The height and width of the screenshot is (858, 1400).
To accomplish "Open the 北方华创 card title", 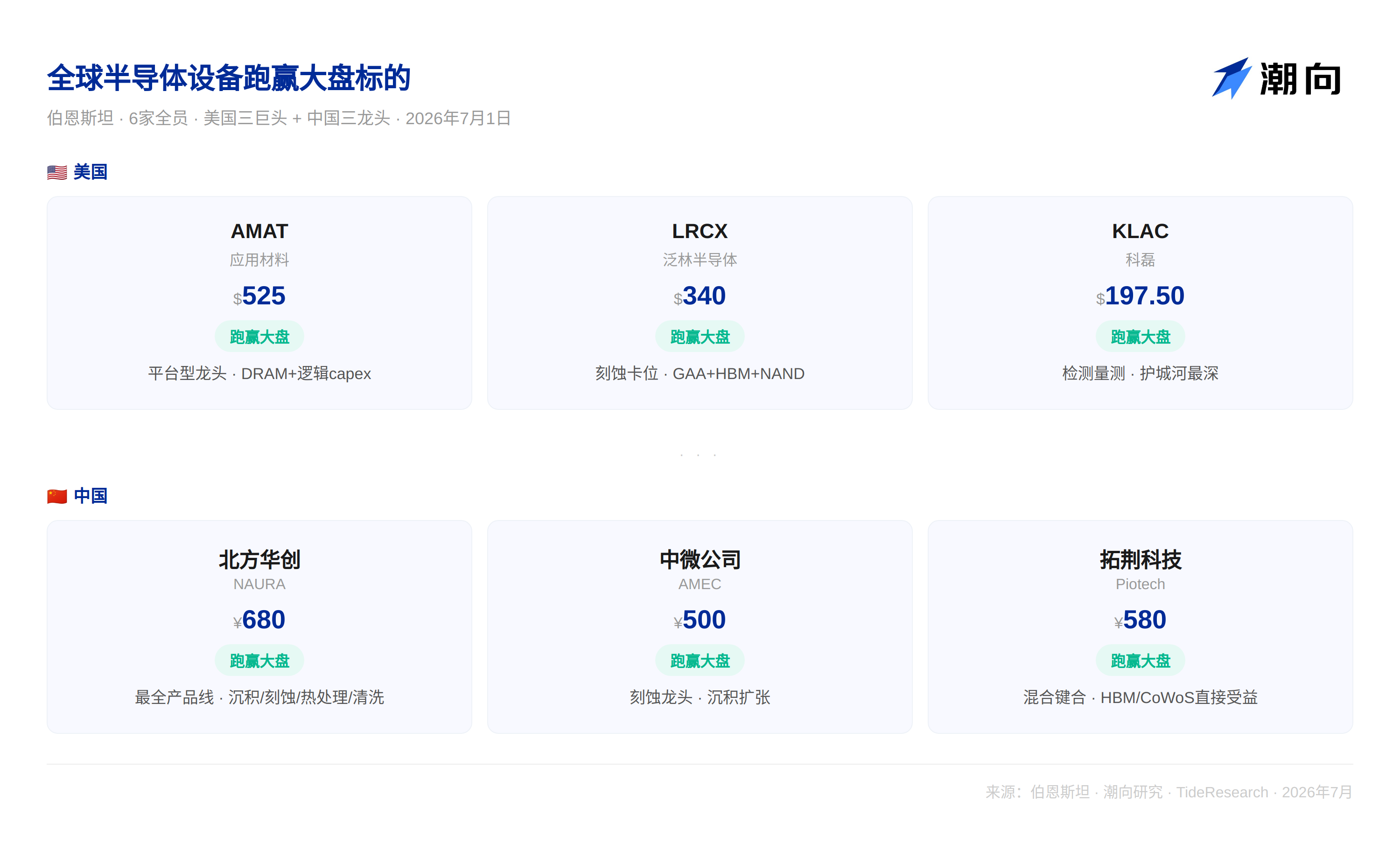I will click(259, 560).
